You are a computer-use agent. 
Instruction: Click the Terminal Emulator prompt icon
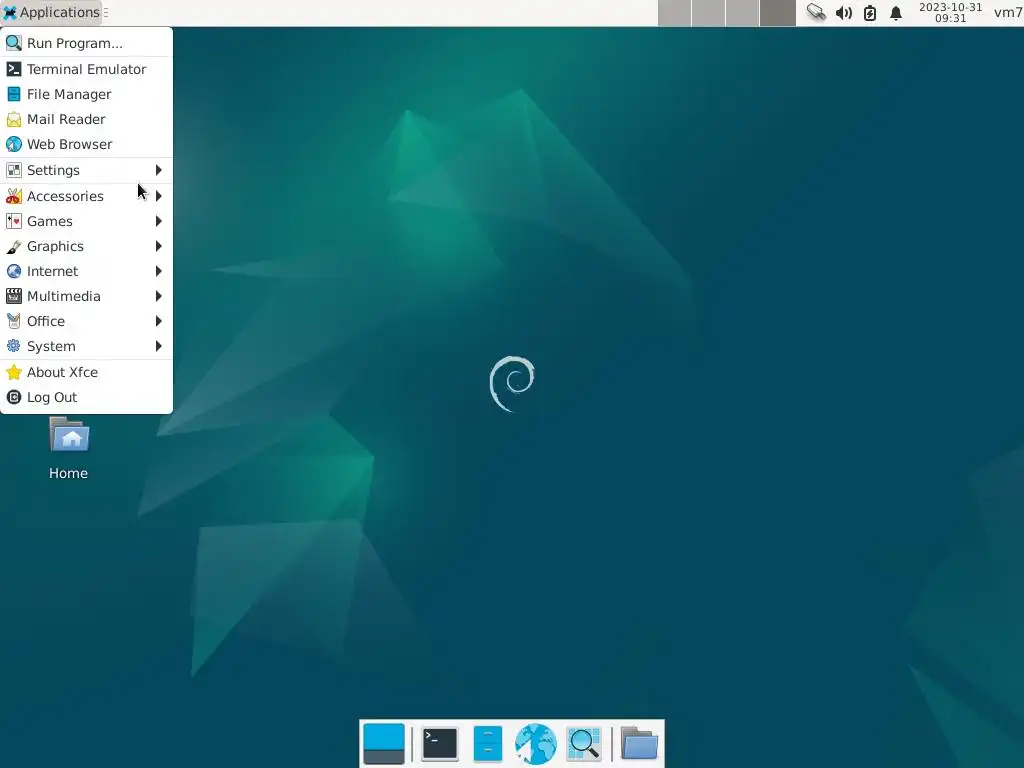(14, 69)
